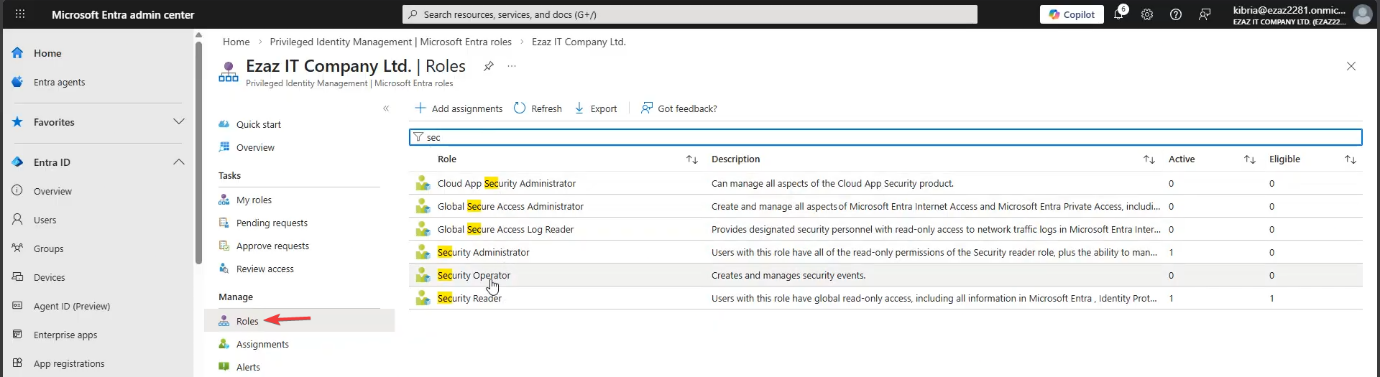Open Security Reader role
Viewport: 1380px width, 377px height.
tap(469, 298)
